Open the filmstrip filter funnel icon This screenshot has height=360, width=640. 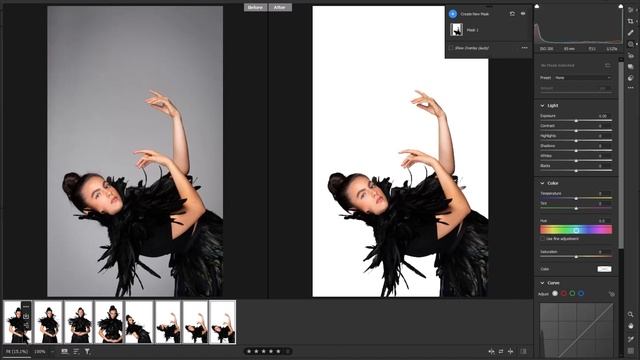(87, 351)
